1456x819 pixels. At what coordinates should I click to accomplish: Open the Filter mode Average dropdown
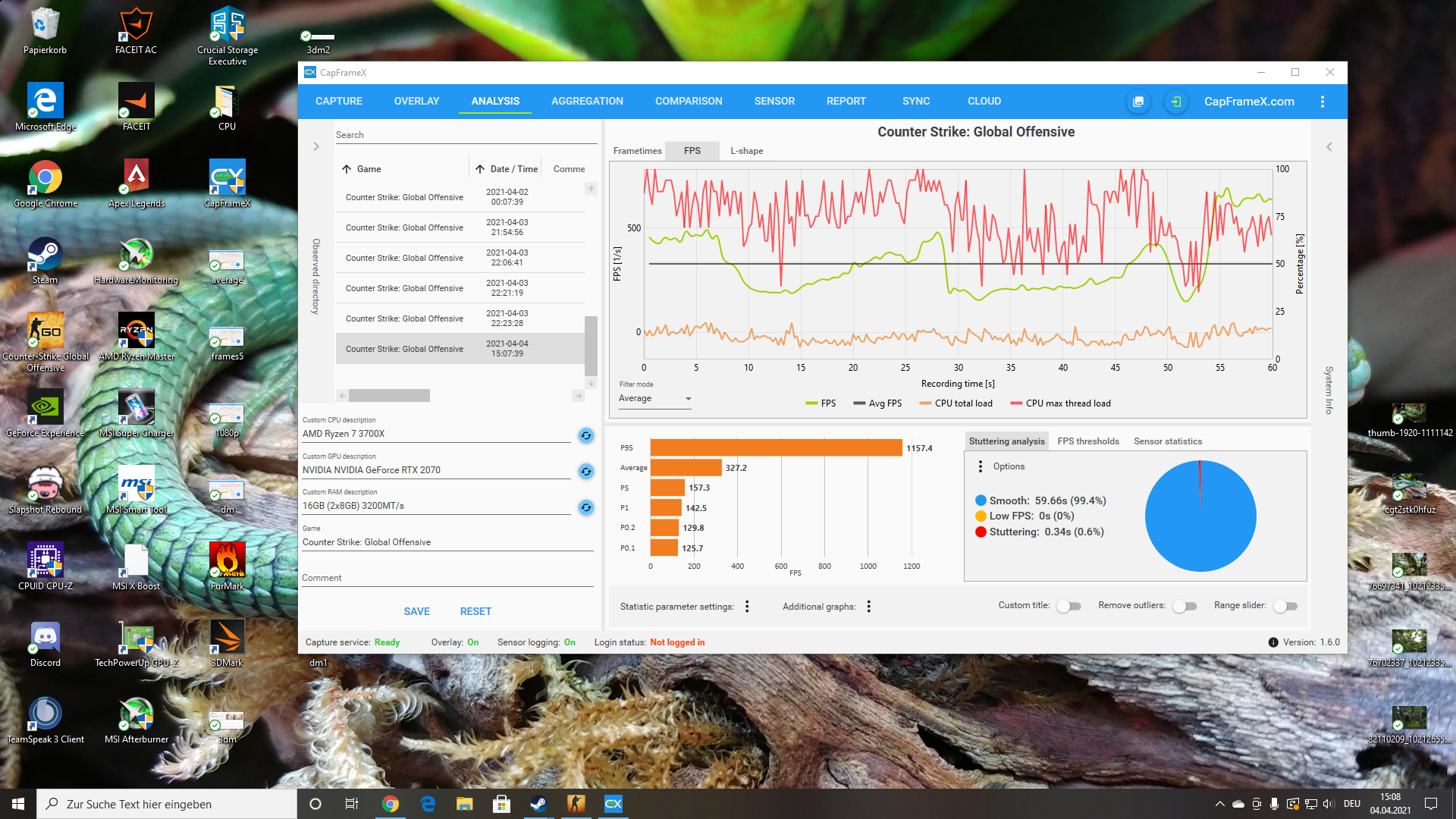tap(654, 399)
